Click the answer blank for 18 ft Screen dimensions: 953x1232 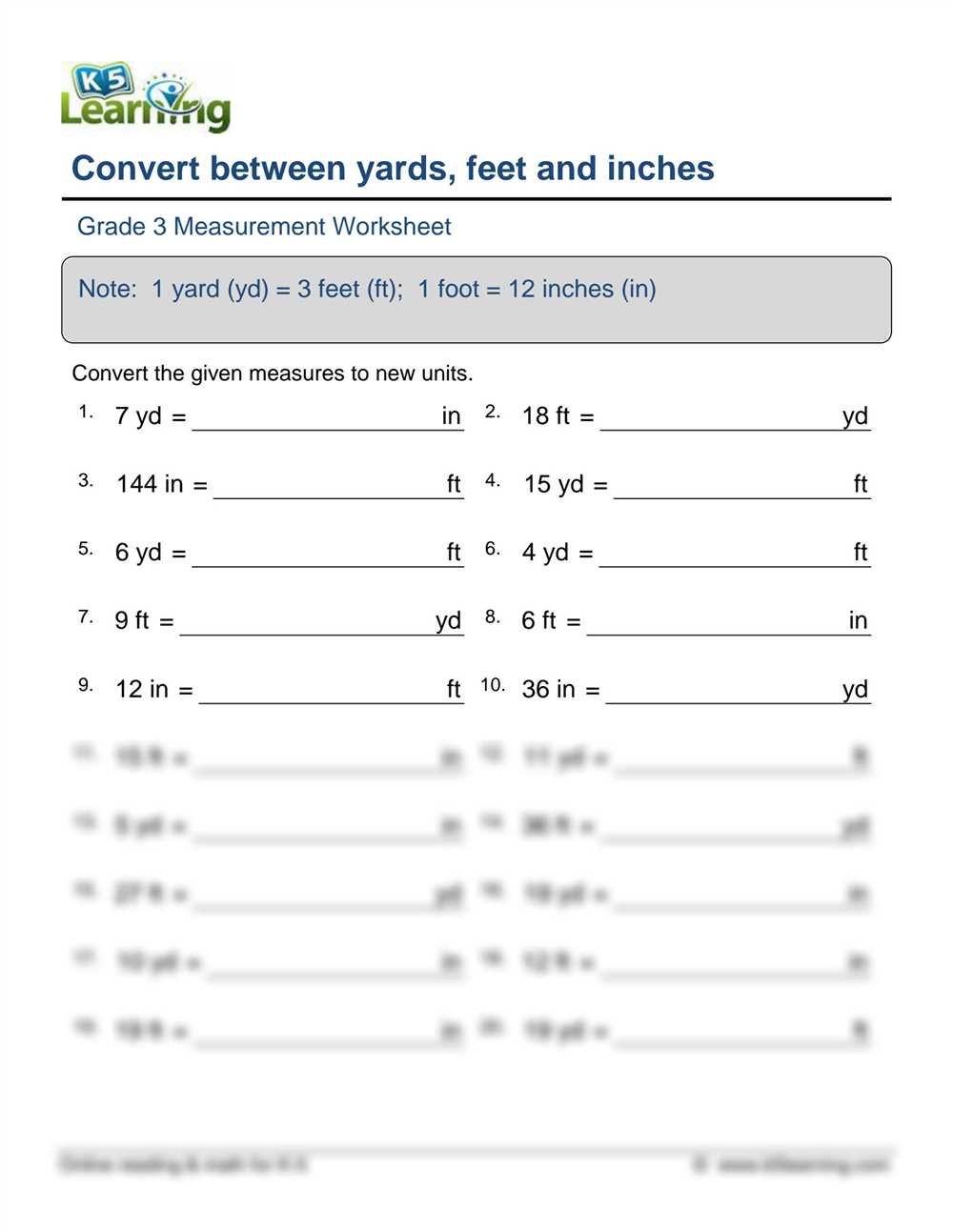click(720, 418)
